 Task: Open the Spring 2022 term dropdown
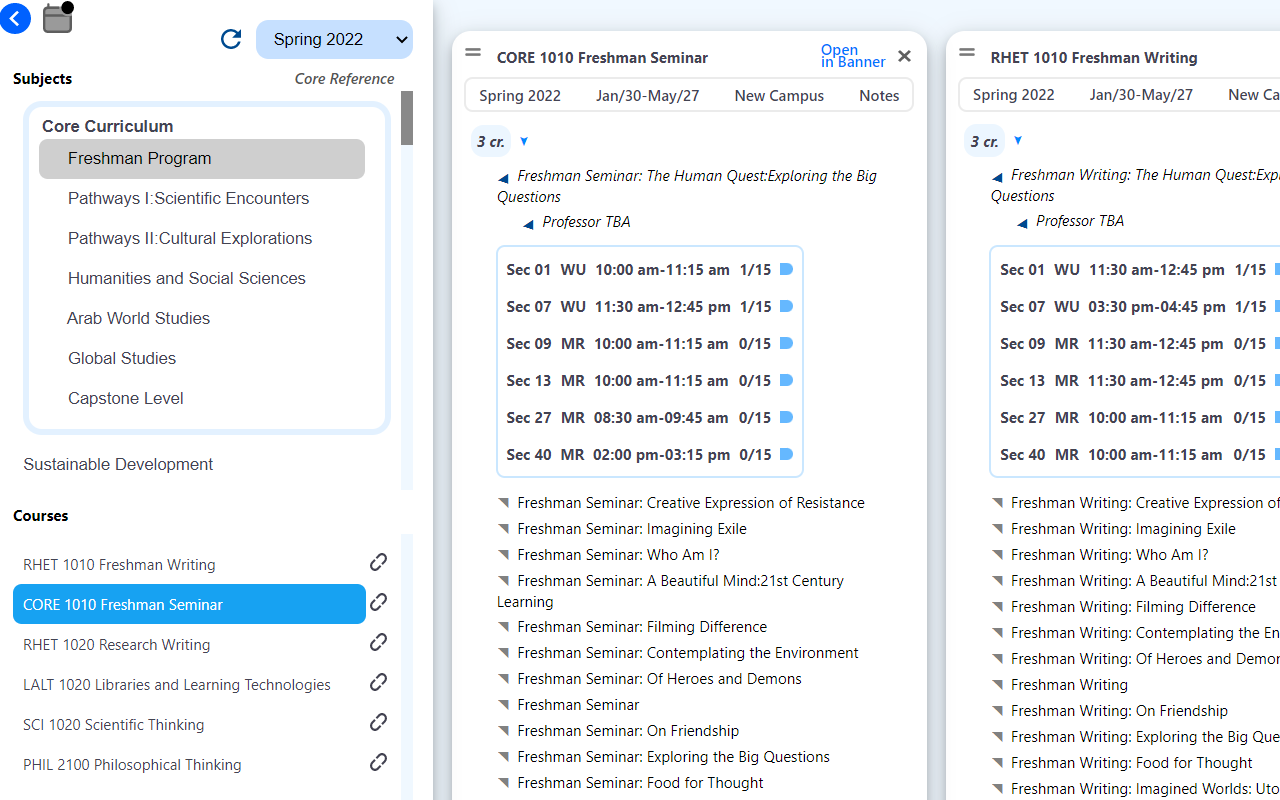pos(334,39)
